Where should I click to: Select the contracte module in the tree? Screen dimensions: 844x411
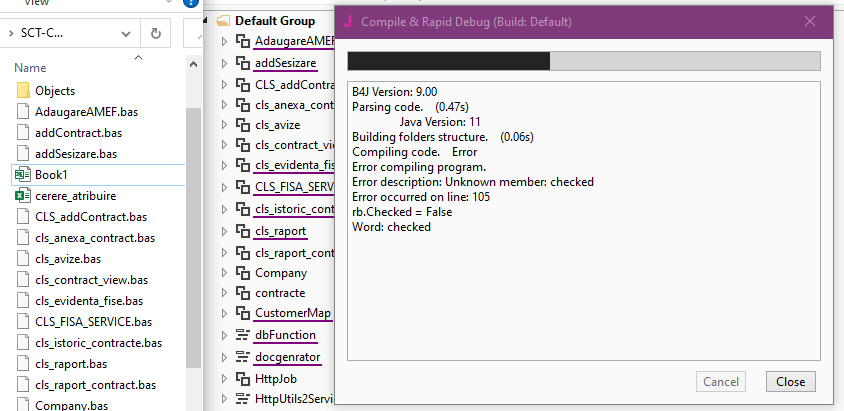coord(279,293)
